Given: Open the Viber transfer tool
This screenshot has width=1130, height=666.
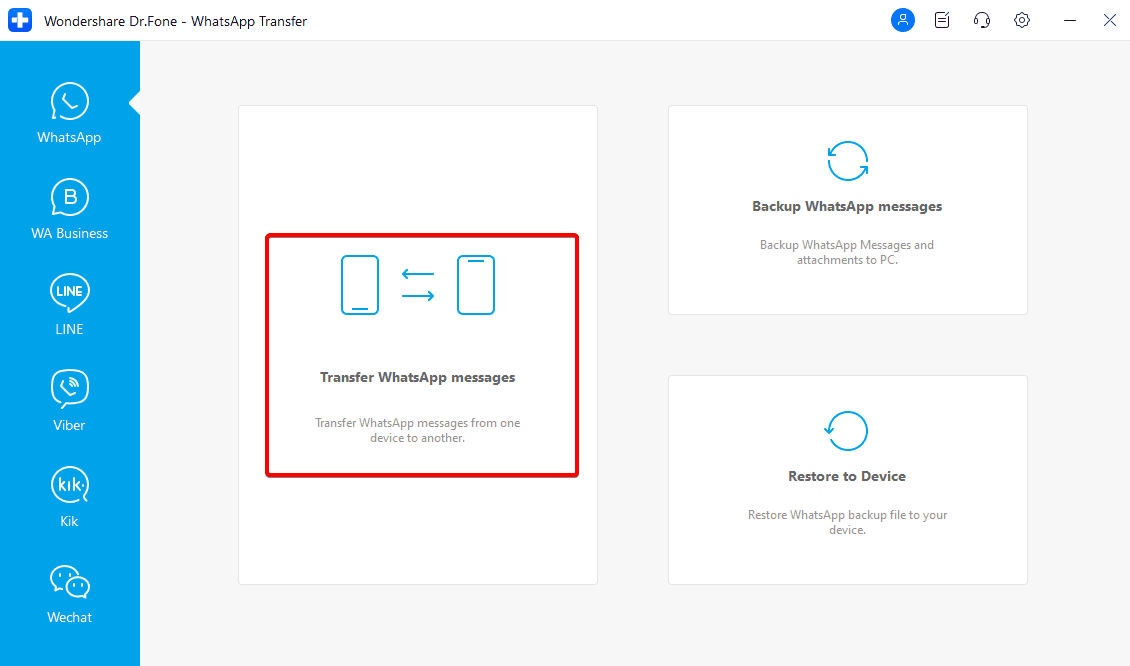Looking at the screenshot, I should pos(69,398).
